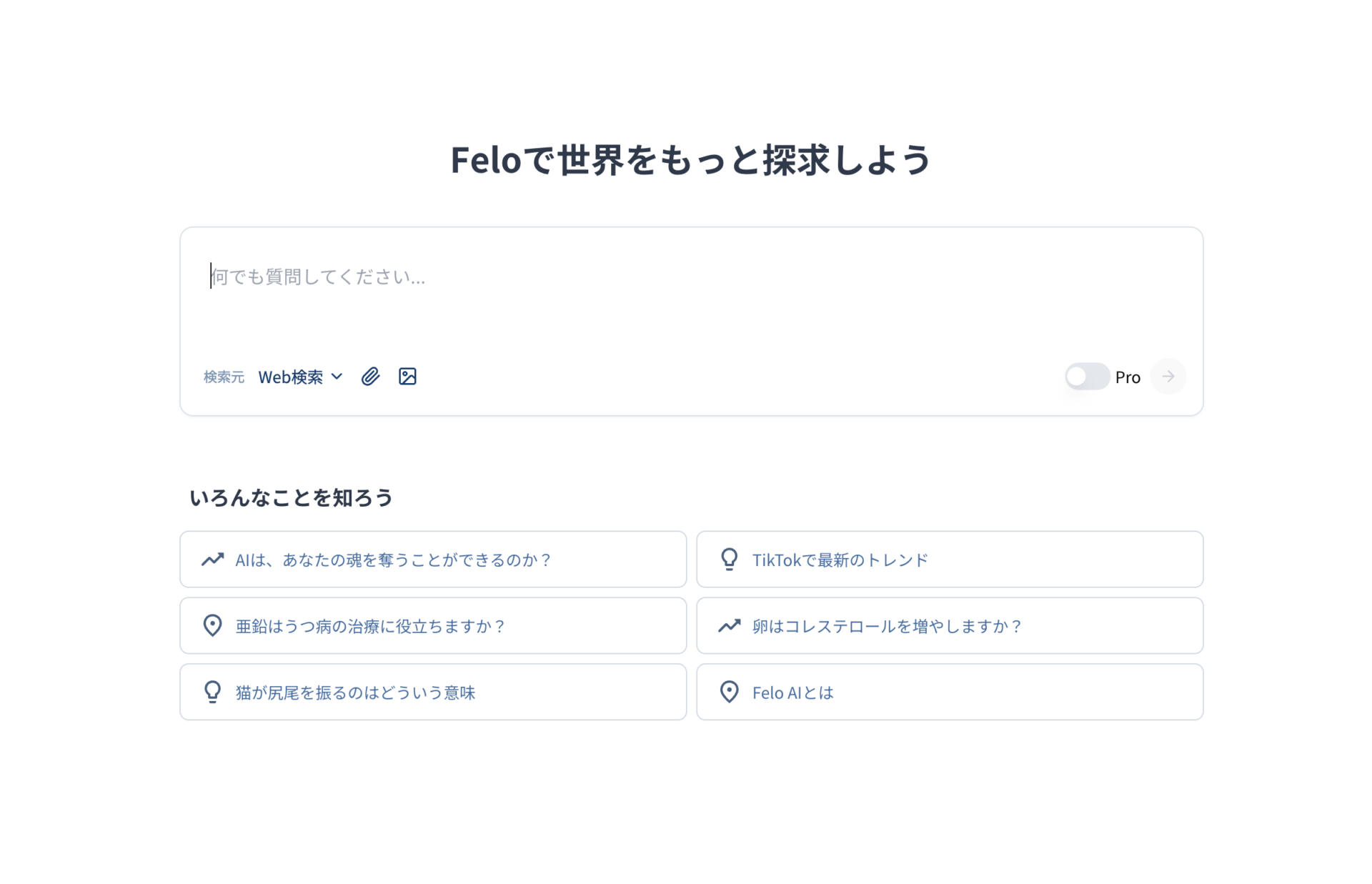Viewport: 1372px width, 884px height.
Task: Select the 亜鉛はうつ病 question card
Action: click(x=433, y=626)
